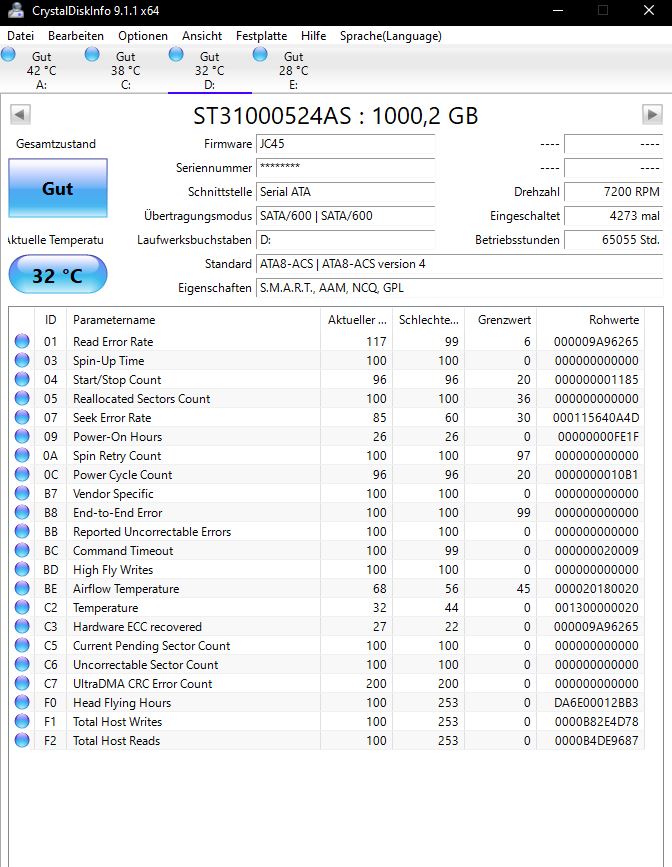Switch to drive E: tab

[293, 70]
